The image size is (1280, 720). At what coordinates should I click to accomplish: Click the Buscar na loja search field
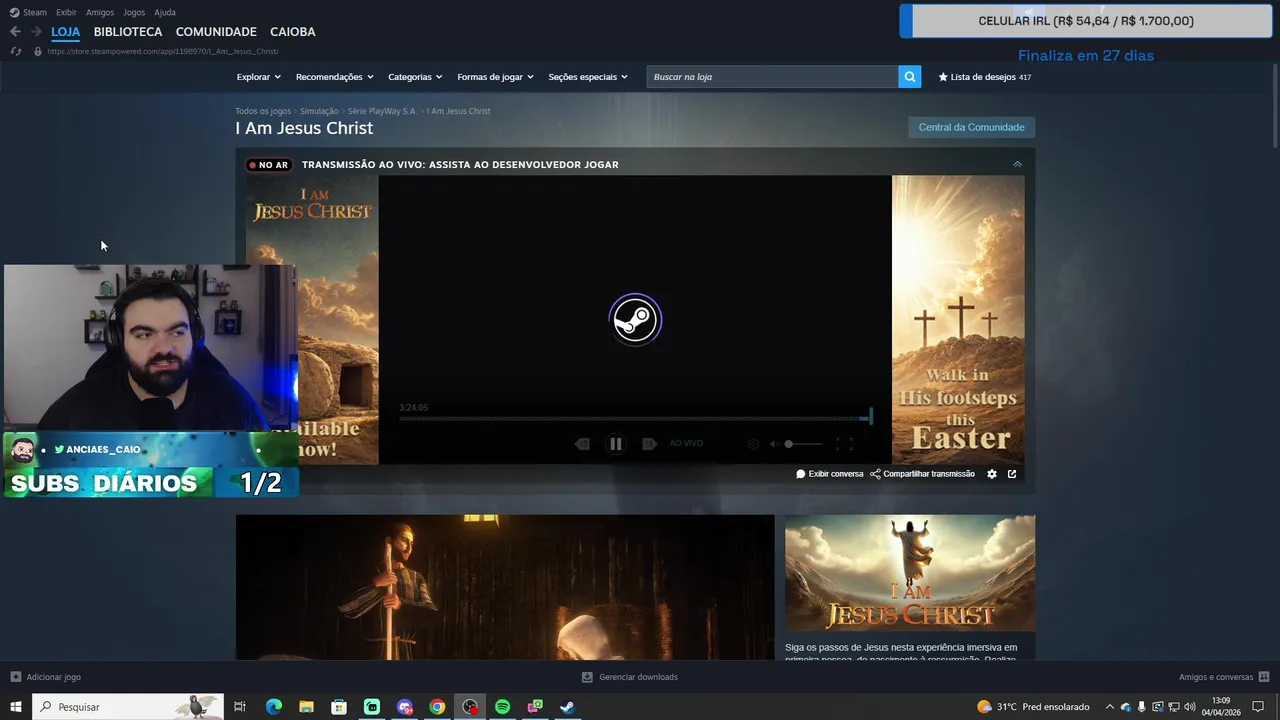(772, 77)
